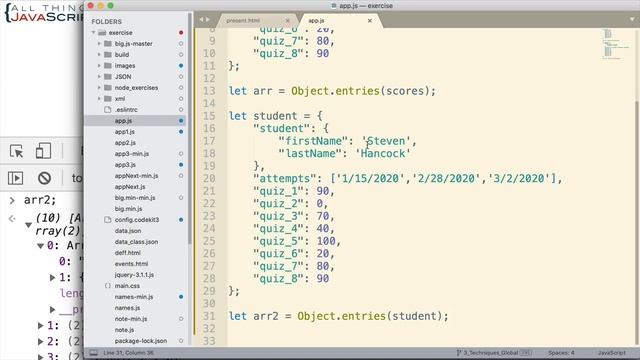
Task: Expand the build folder arrow
Action: point(99,54)
